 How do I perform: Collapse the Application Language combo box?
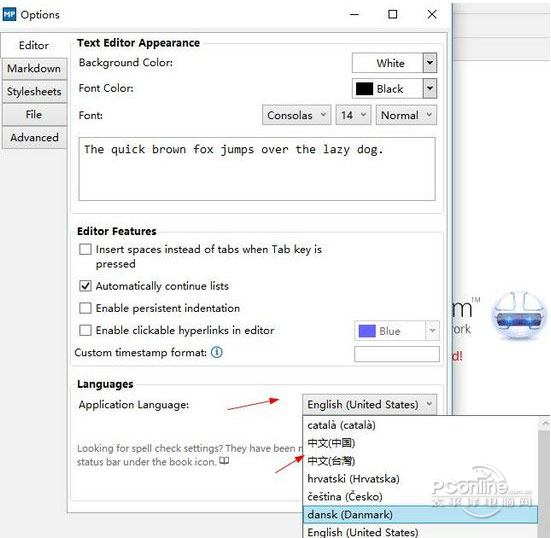pyautogui.click(x=370, y=404)
